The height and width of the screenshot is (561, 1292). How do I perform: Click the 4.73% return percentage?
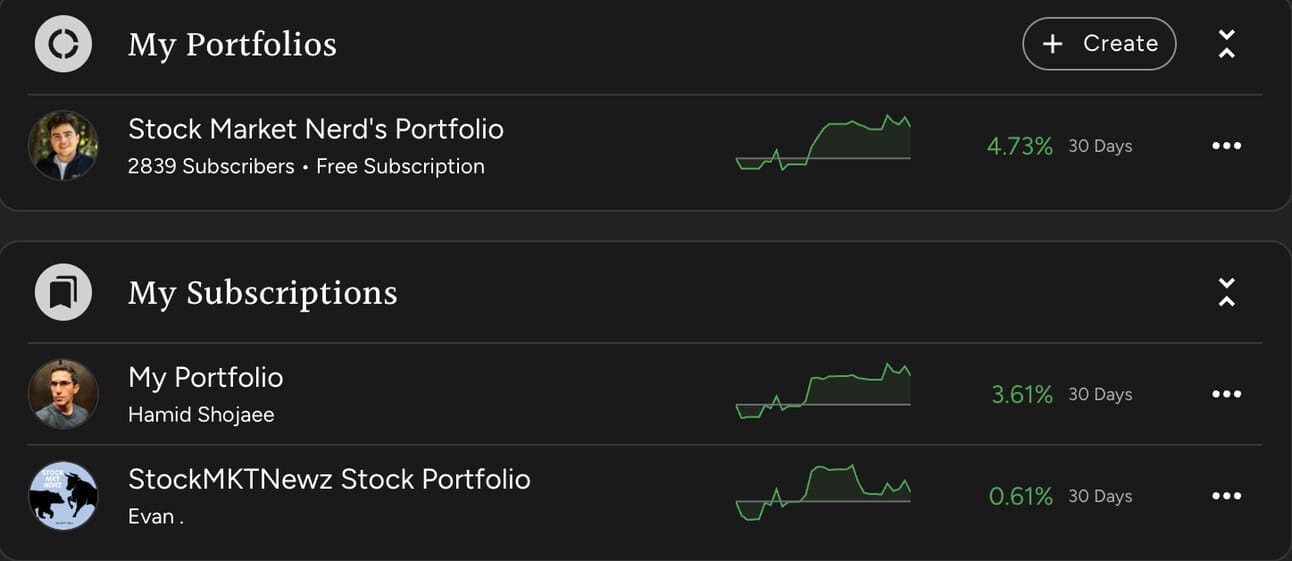pyautogui.click(x=1019, y=147)
